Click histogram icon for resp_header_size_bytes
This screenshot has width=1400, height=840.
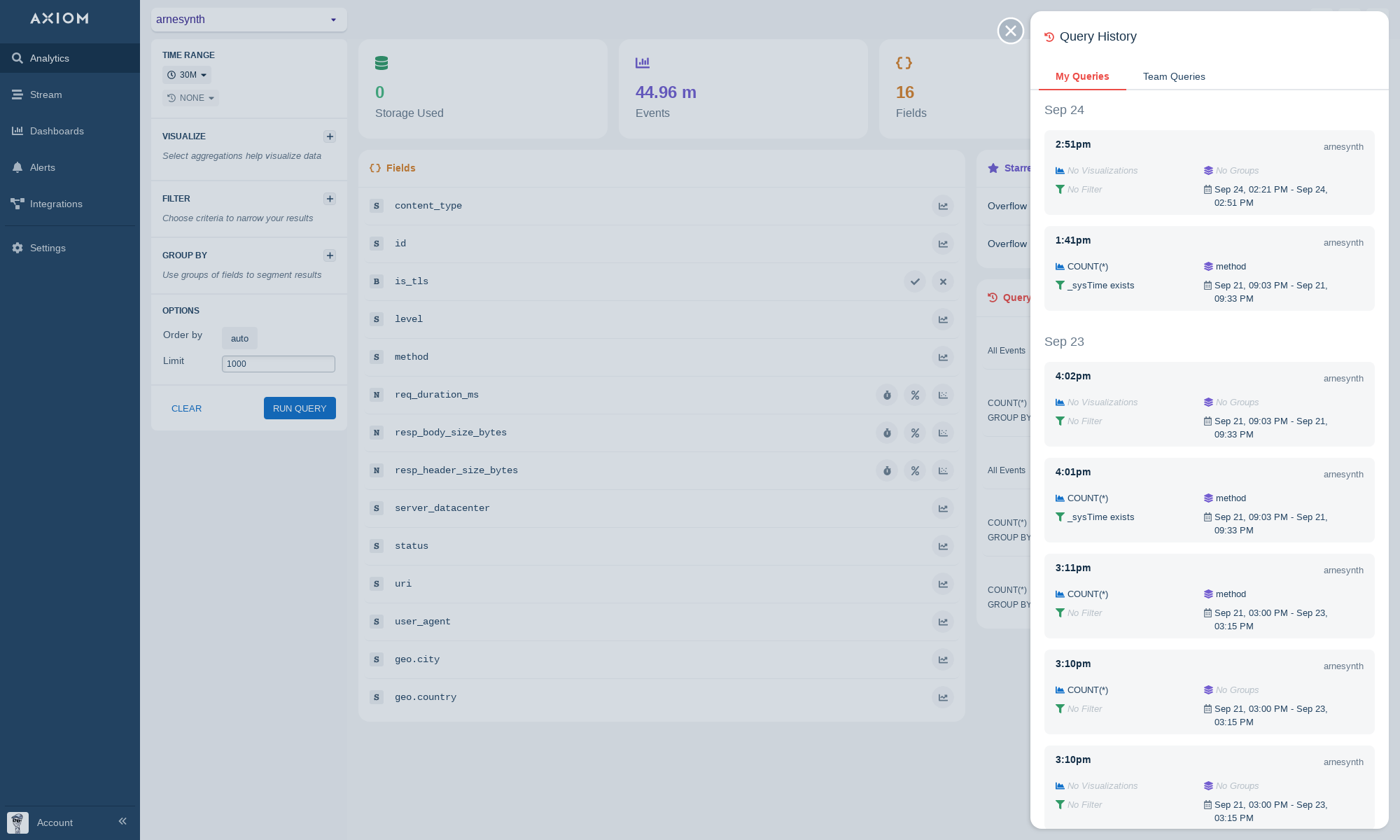(x=943, y=470)
